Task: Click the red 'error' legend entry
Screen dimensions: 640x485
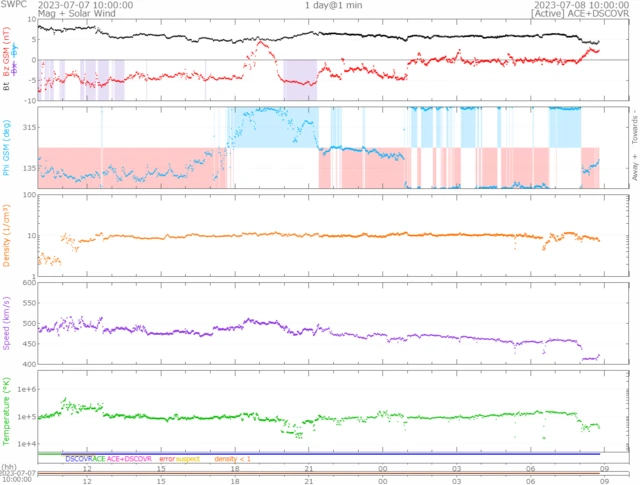Action: point(167,459)
